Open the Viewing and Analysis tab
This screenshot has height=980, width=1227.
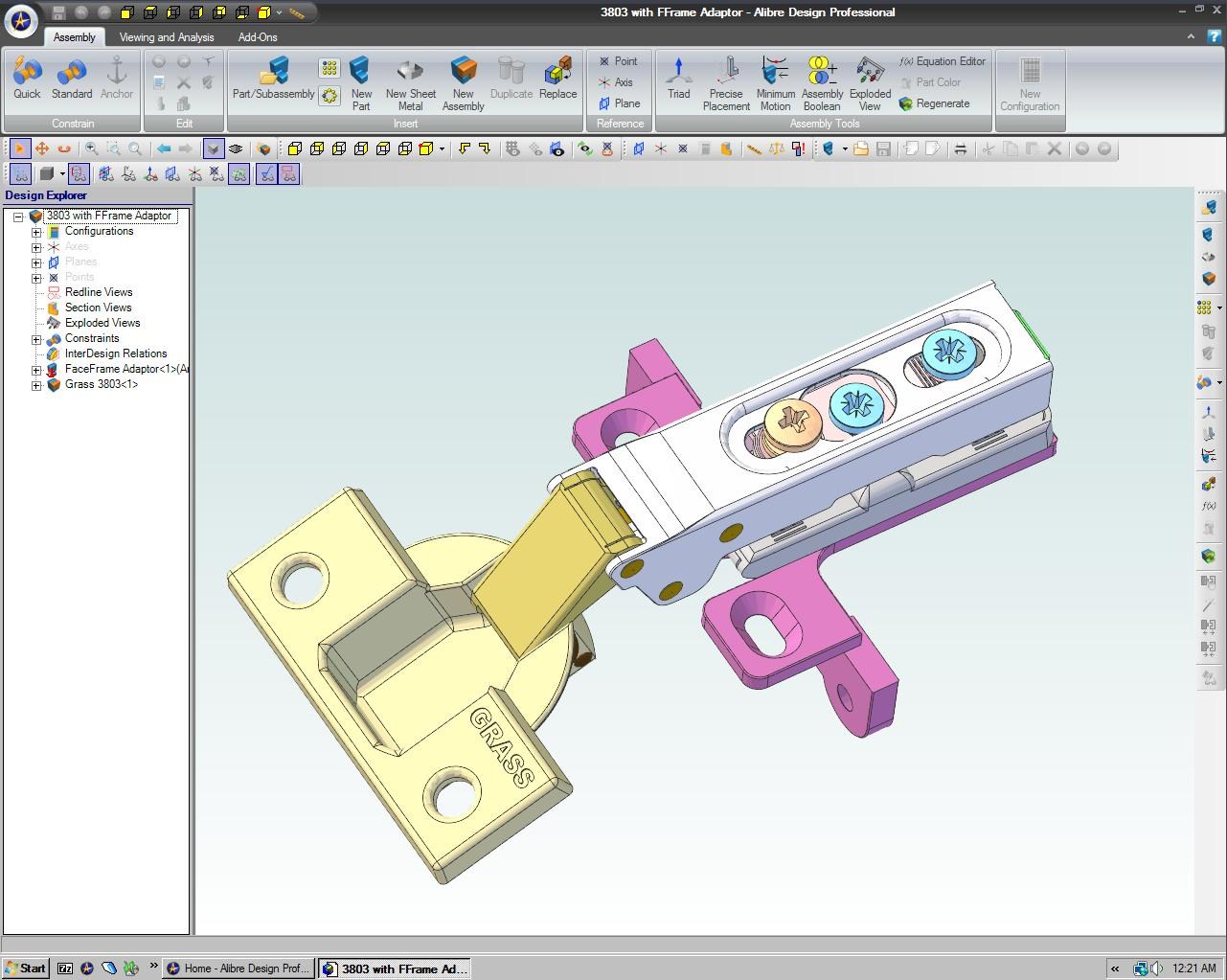167,36
